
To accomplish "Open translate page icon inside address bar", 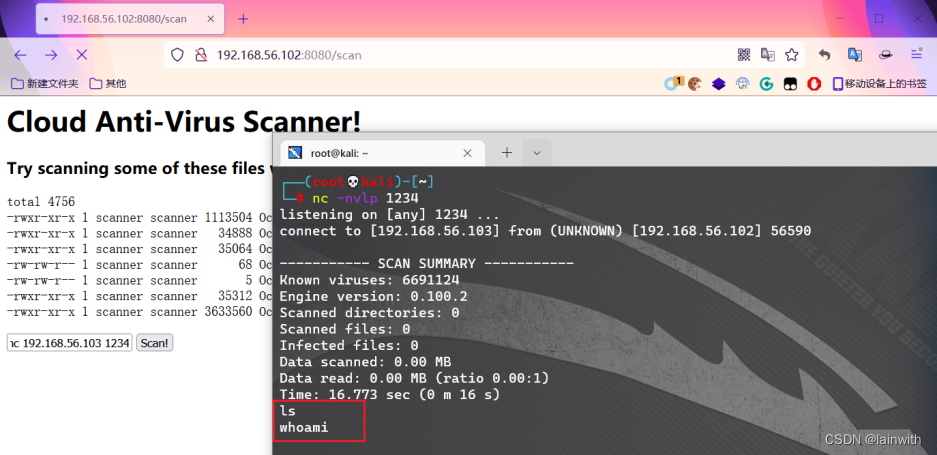I will coord(767,55).
